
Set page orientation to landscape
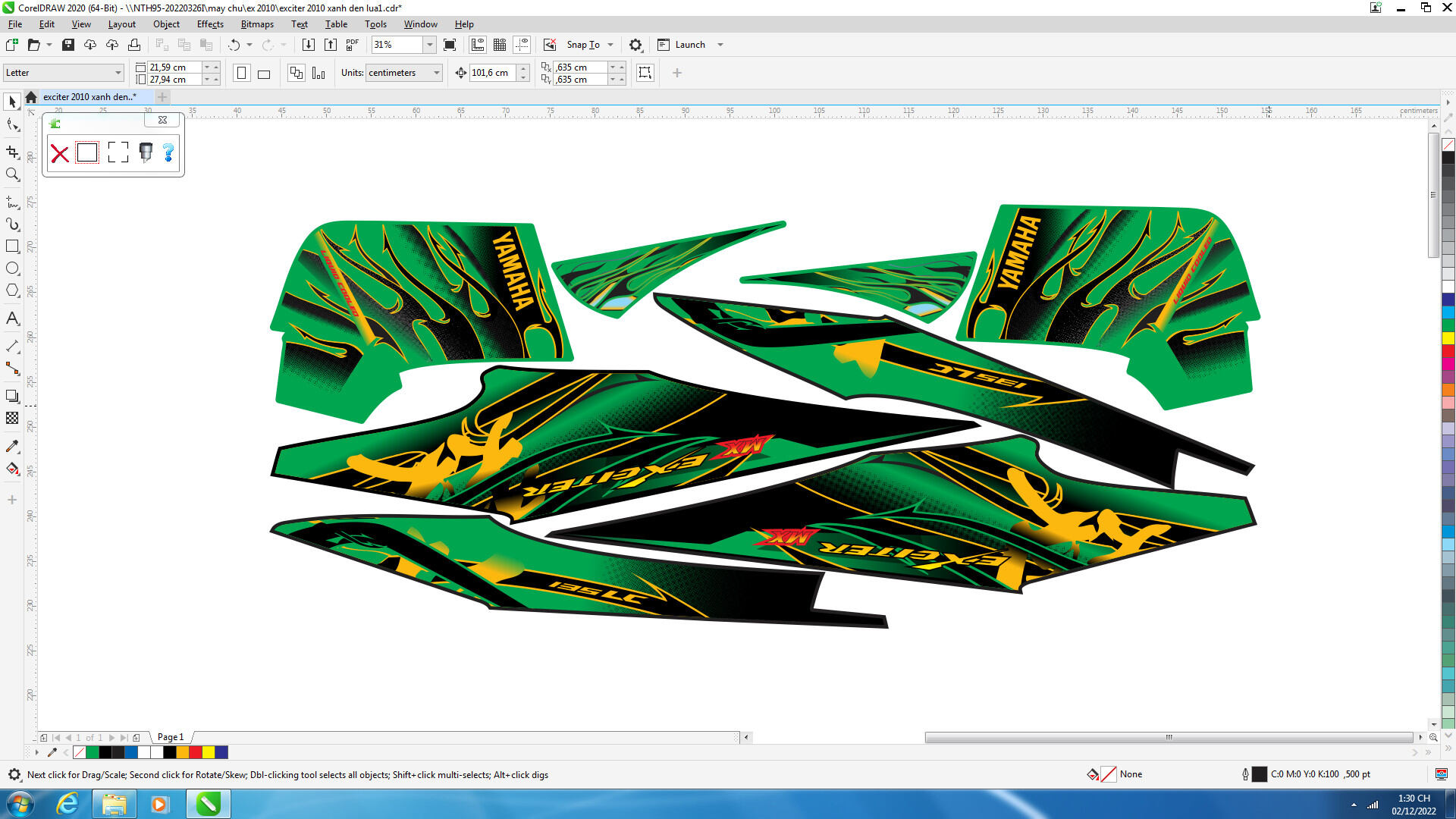[x=264, y=73]
